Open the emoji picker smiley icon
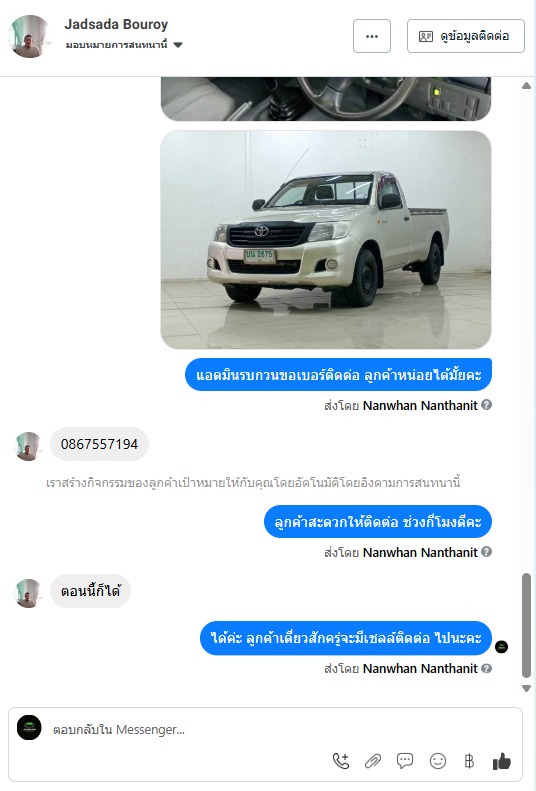This screenshot has height=791, width=536. coord(438,761)
